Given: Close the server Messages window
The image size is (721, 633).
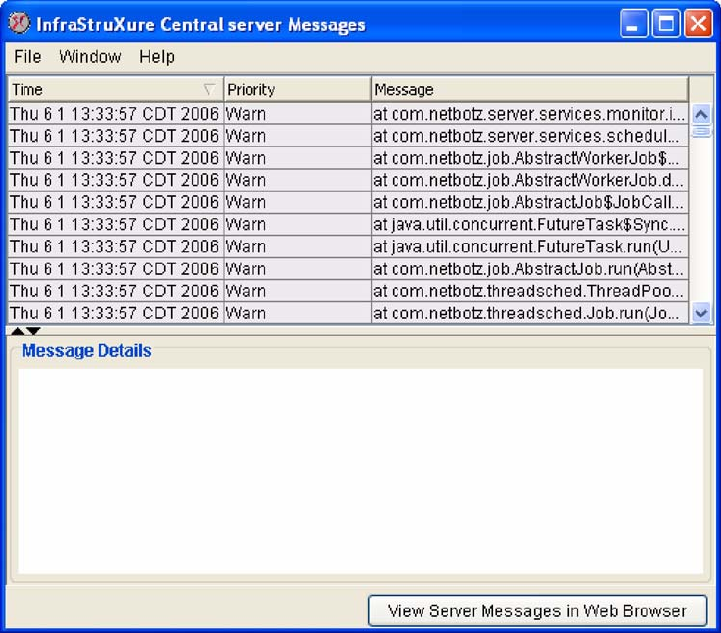Looking at the screenshot, I should (x=698, y=23).
